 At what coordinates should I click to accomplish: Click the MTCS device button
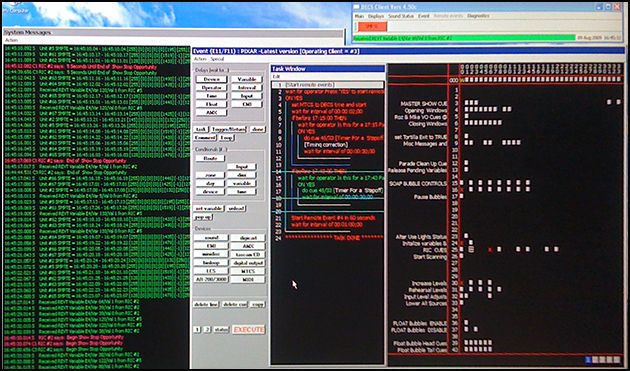(x=248, y=271)
